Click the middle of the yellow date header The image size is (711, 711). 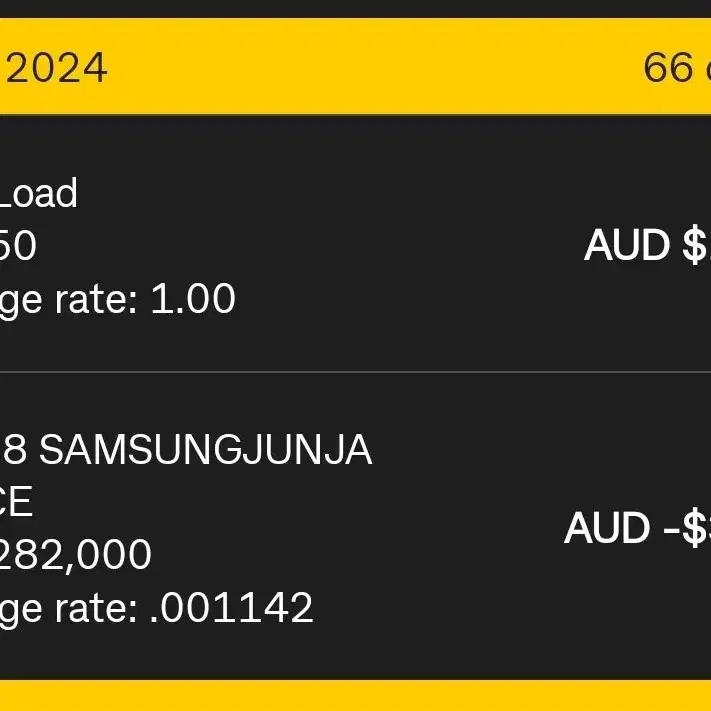point(356,67)
